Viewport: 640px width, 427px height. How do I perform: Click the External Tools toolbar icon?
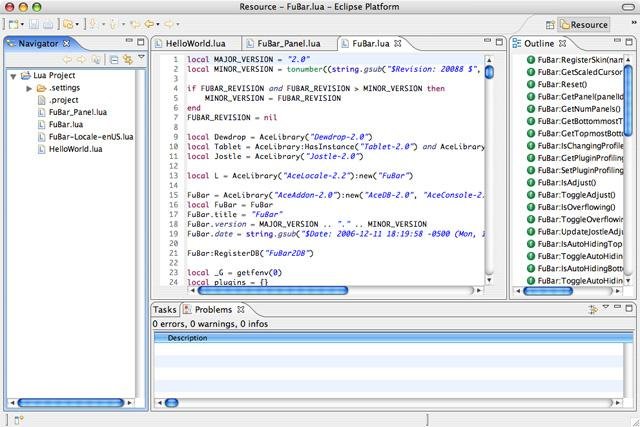pyautogui.click(x=68, y=24)
